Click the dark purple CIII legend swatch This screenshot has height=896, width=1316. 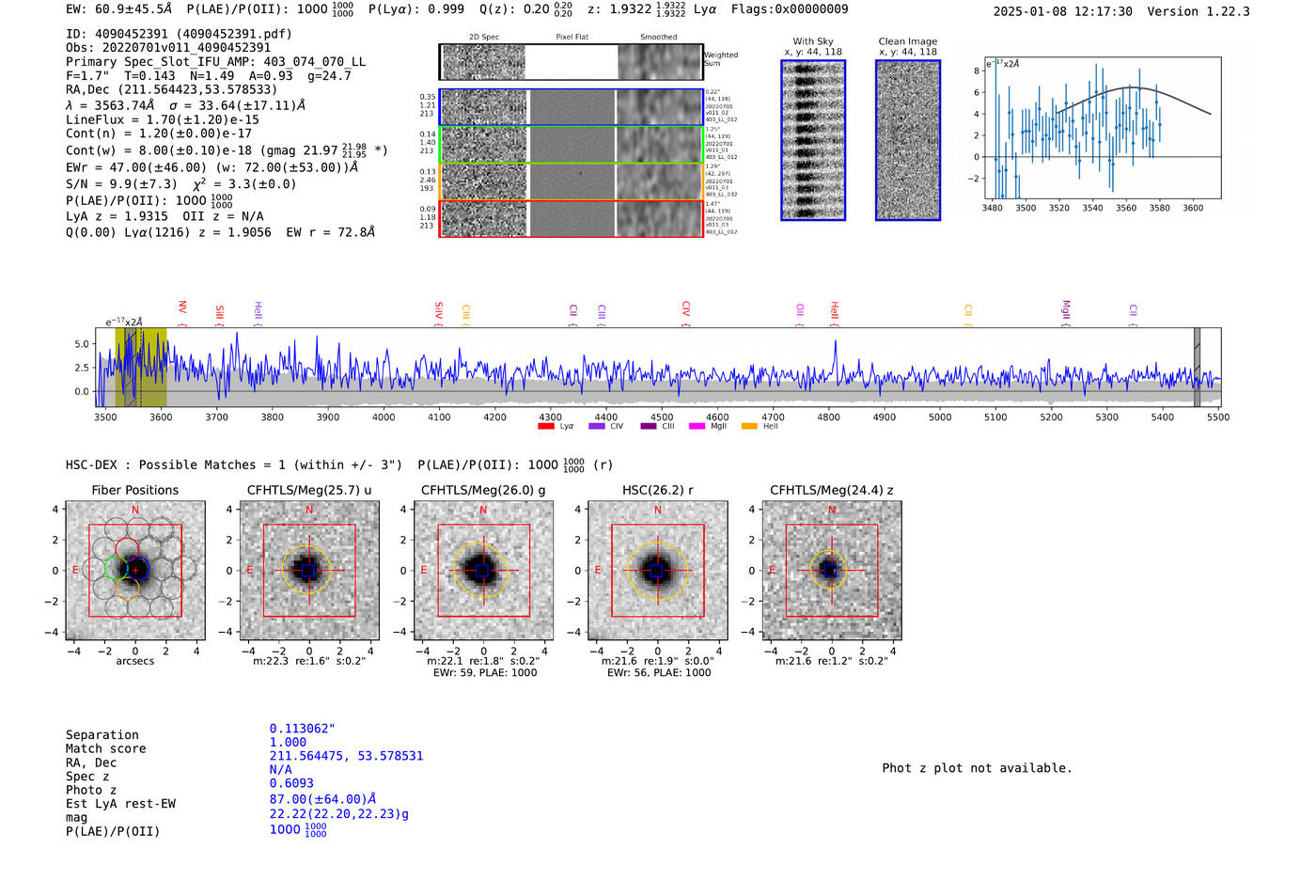pos(649,426)
